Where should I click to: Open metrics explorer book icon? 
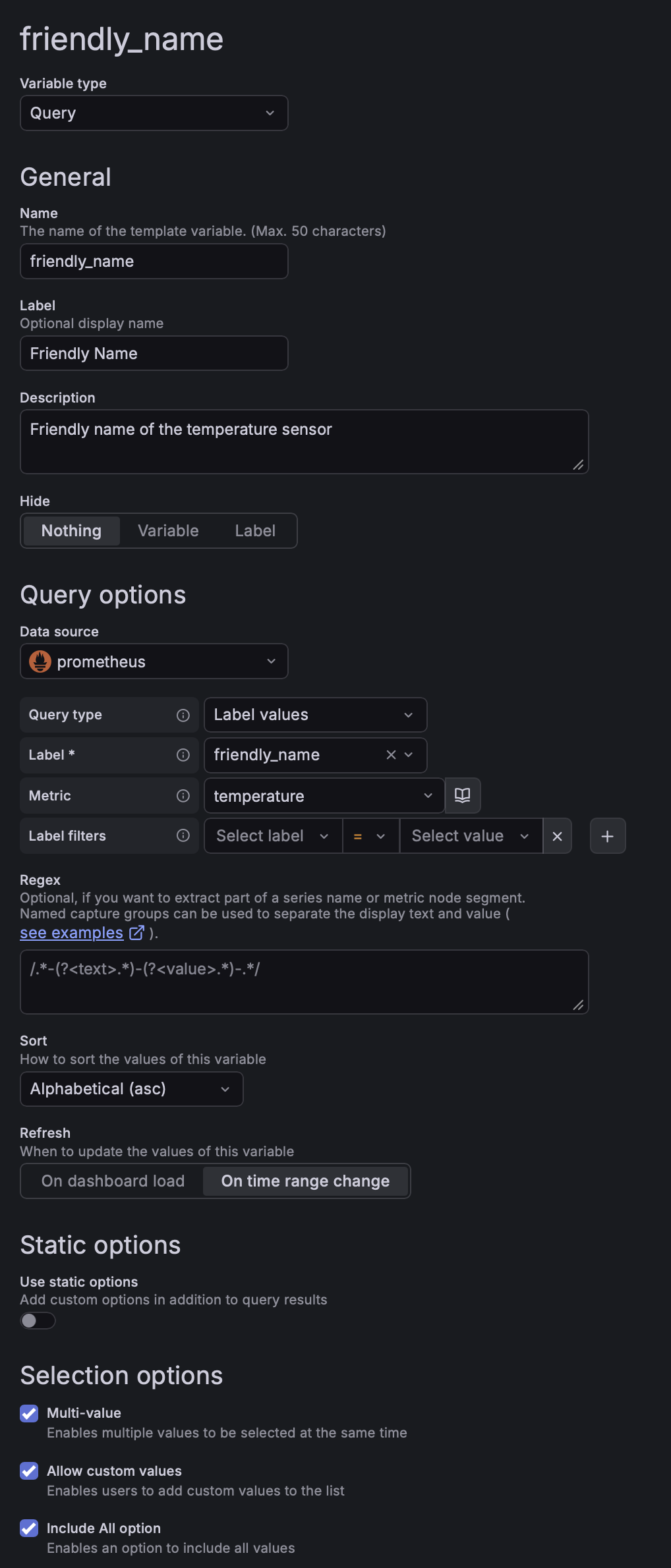coord(463,796)
